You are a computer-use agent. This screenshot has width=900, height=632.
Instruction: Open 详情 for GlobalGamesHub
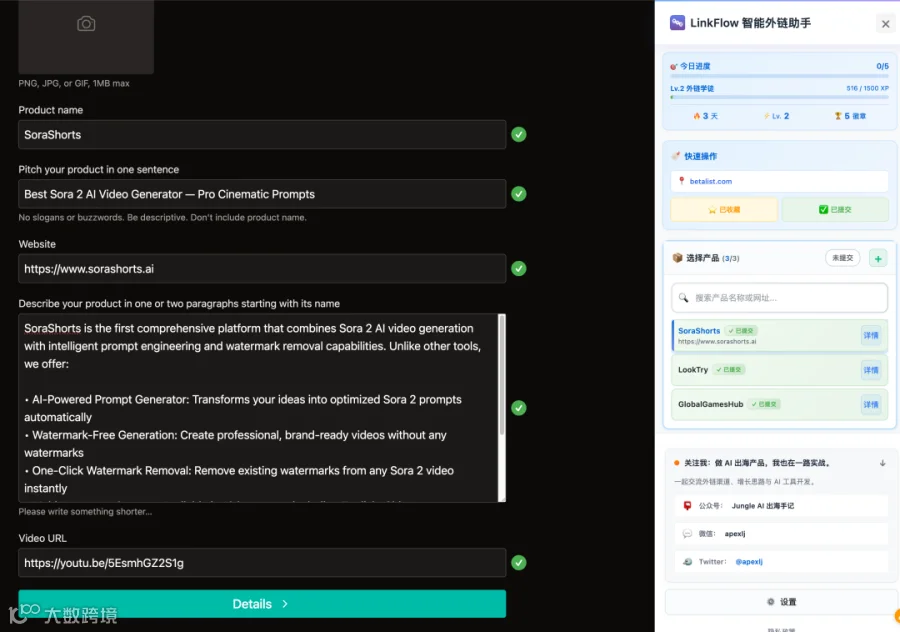[871, 405]
